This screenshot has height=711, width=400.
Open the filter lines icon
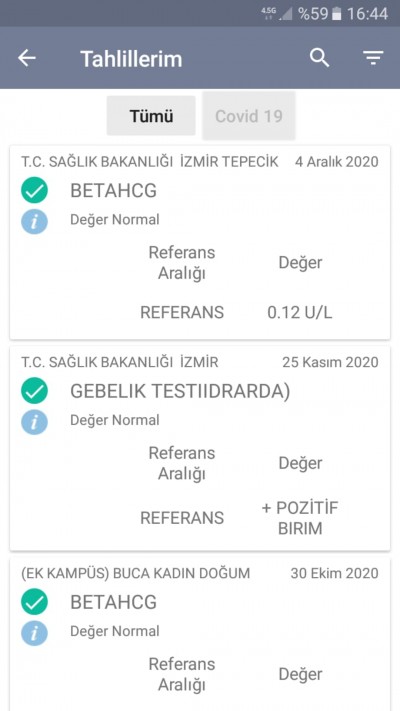(373, 58)
